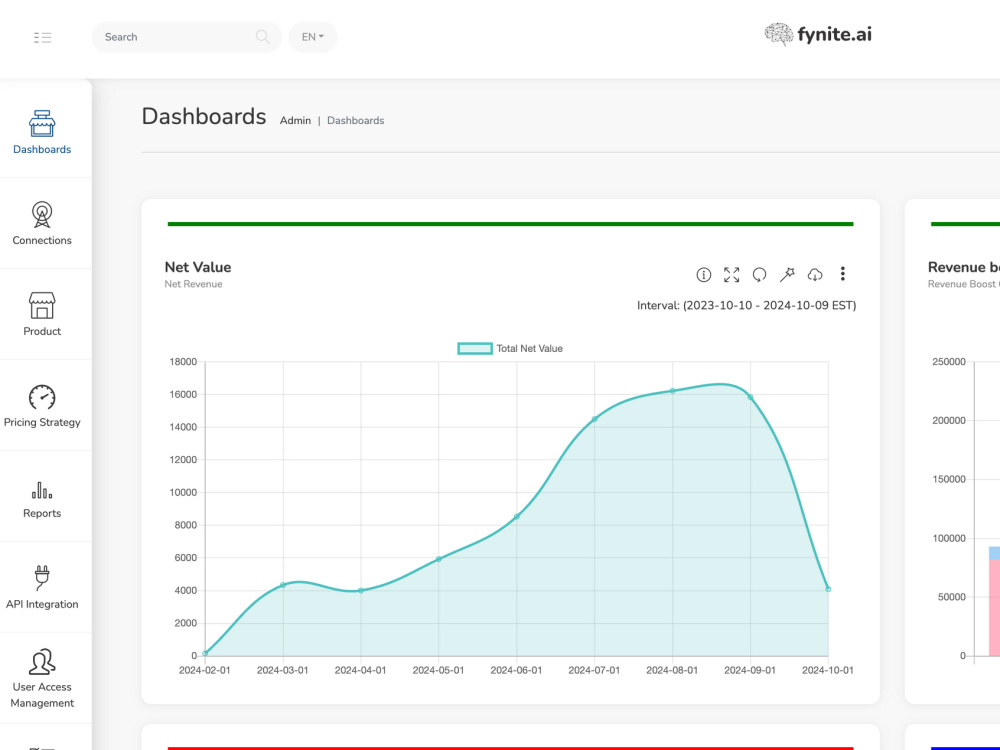Click the fynite.ai logo
This screenshot has height=750, width=1000.
click(818, 34)
